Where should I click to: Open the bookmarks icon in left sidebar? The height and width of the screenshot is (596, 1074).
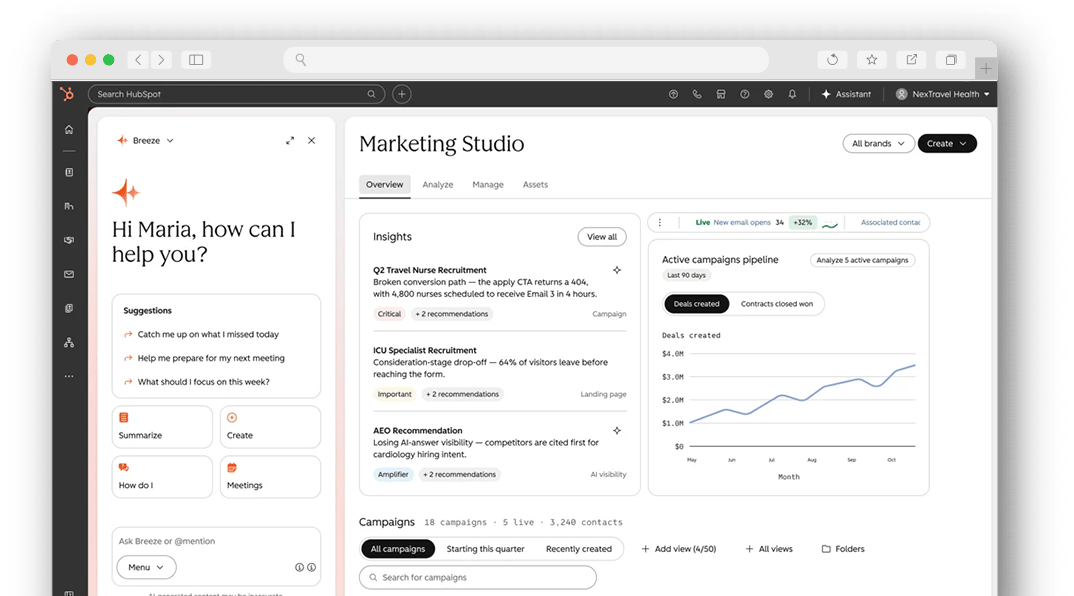point(69,173)
